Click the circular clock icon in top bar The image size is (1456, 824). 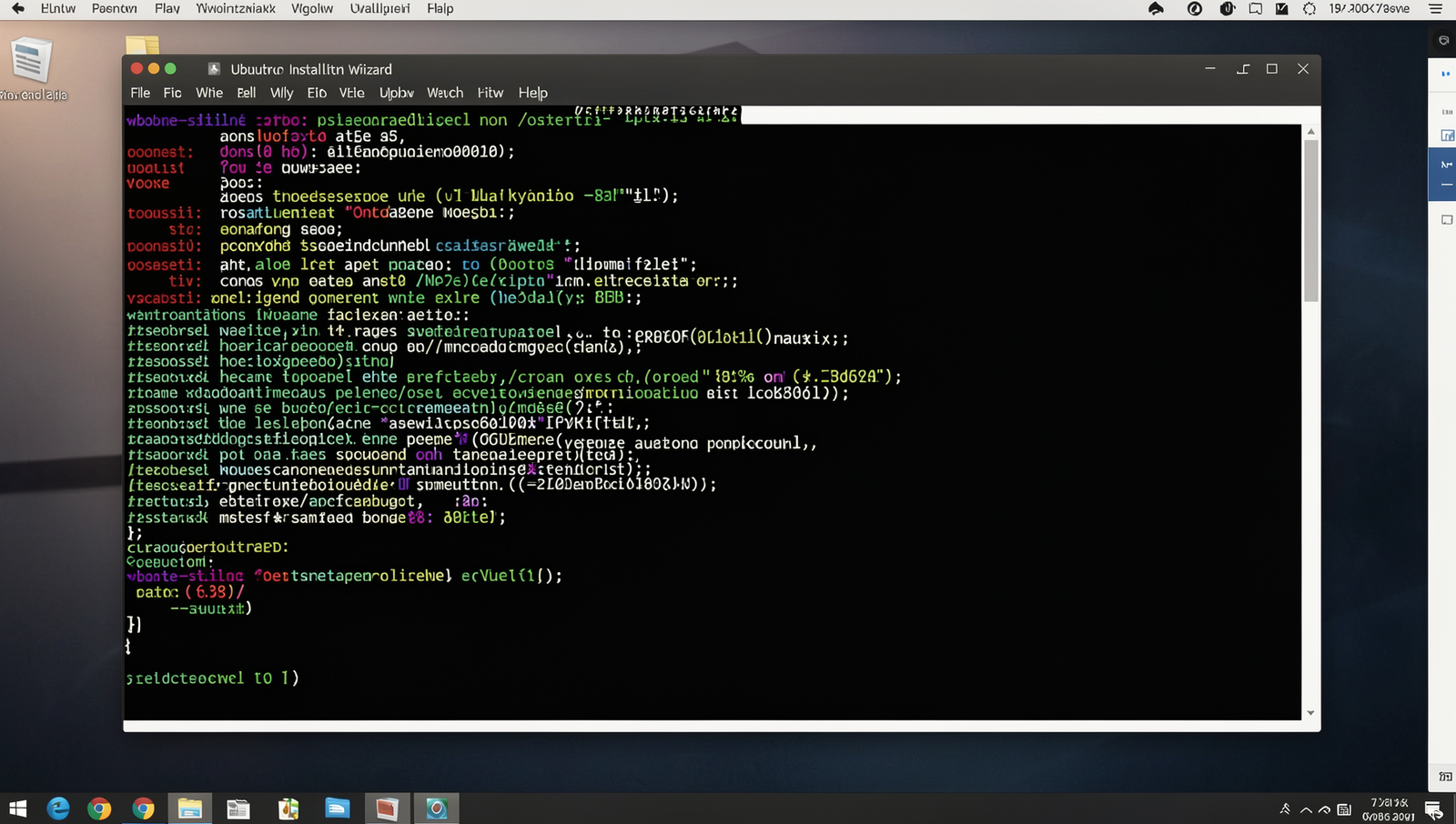tap(1195, 8)
